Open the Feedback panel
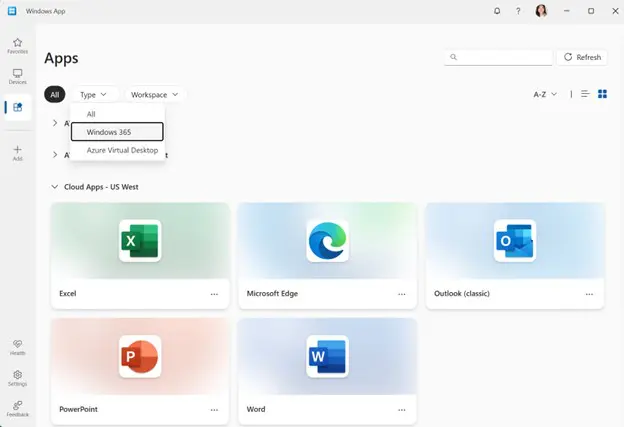This screenshot has height=427, width=624. [x=17, y=407]
